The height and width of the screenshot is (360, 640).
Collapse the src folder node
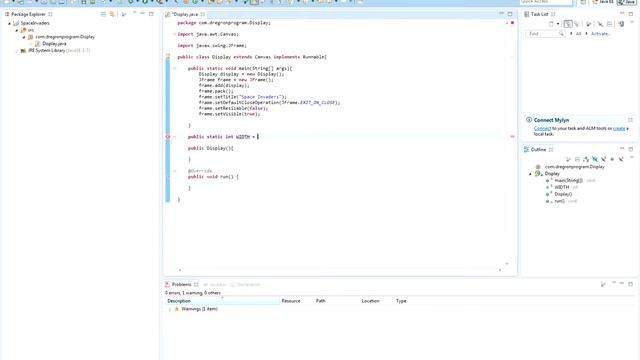tap(17, 30)
